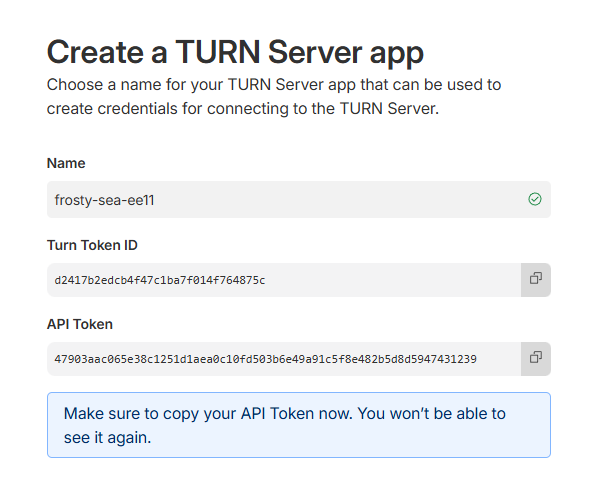Copy the Turn Token ID to clipboard

click(x=536, y=280)
